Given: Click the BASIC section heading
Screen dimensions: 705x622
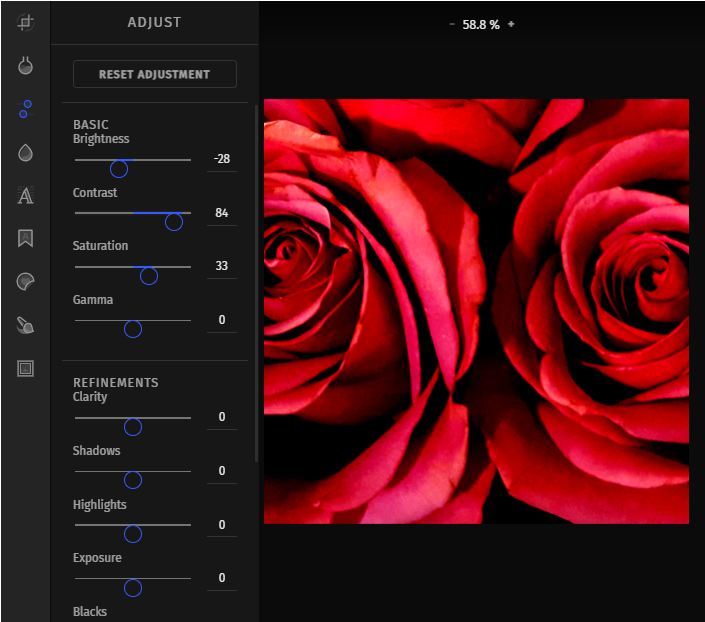Looking at the screenshot, I should pyautogui.click(x=91, y=125).
